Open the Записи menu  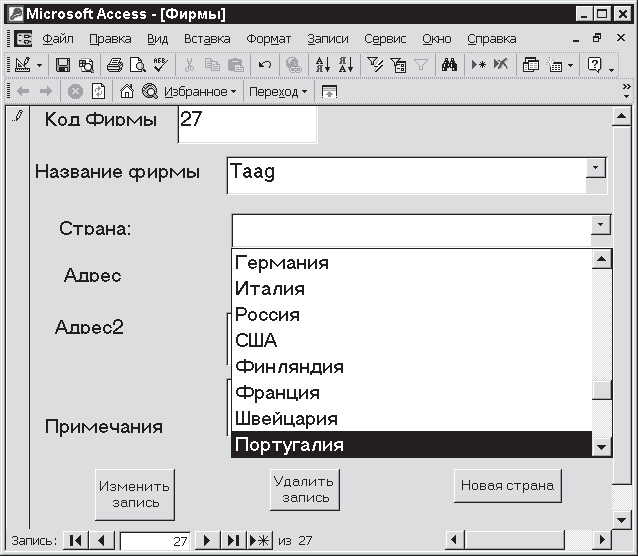click(328, 39)
